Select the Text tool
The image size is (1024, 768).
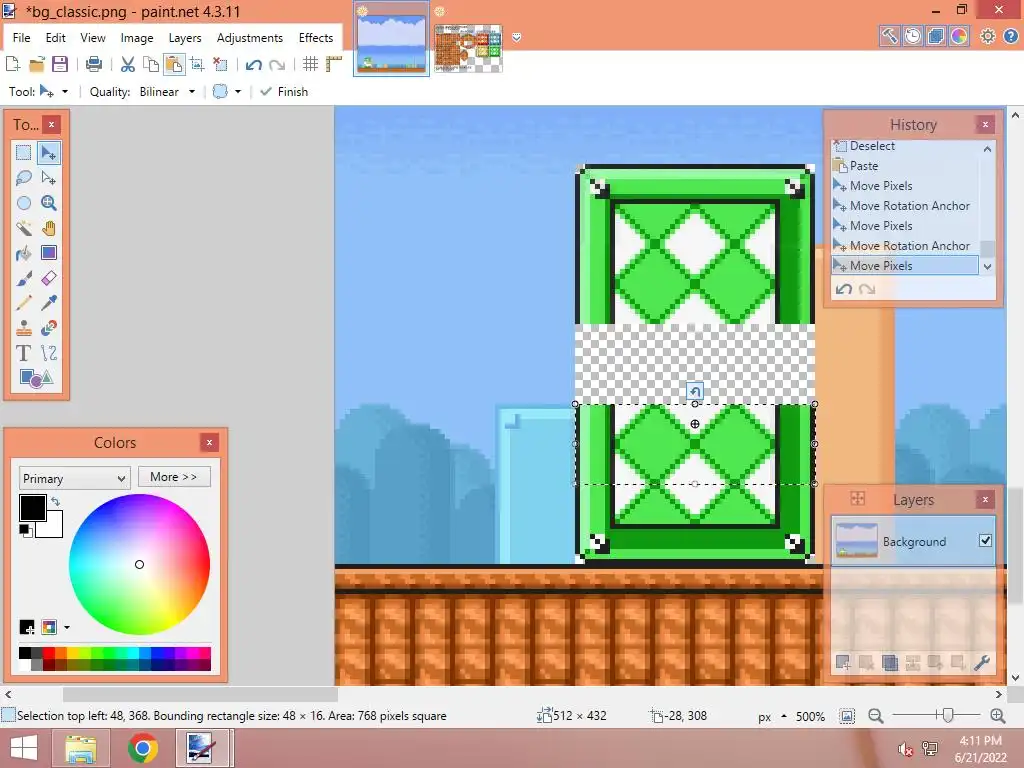(x=24, y=353)
